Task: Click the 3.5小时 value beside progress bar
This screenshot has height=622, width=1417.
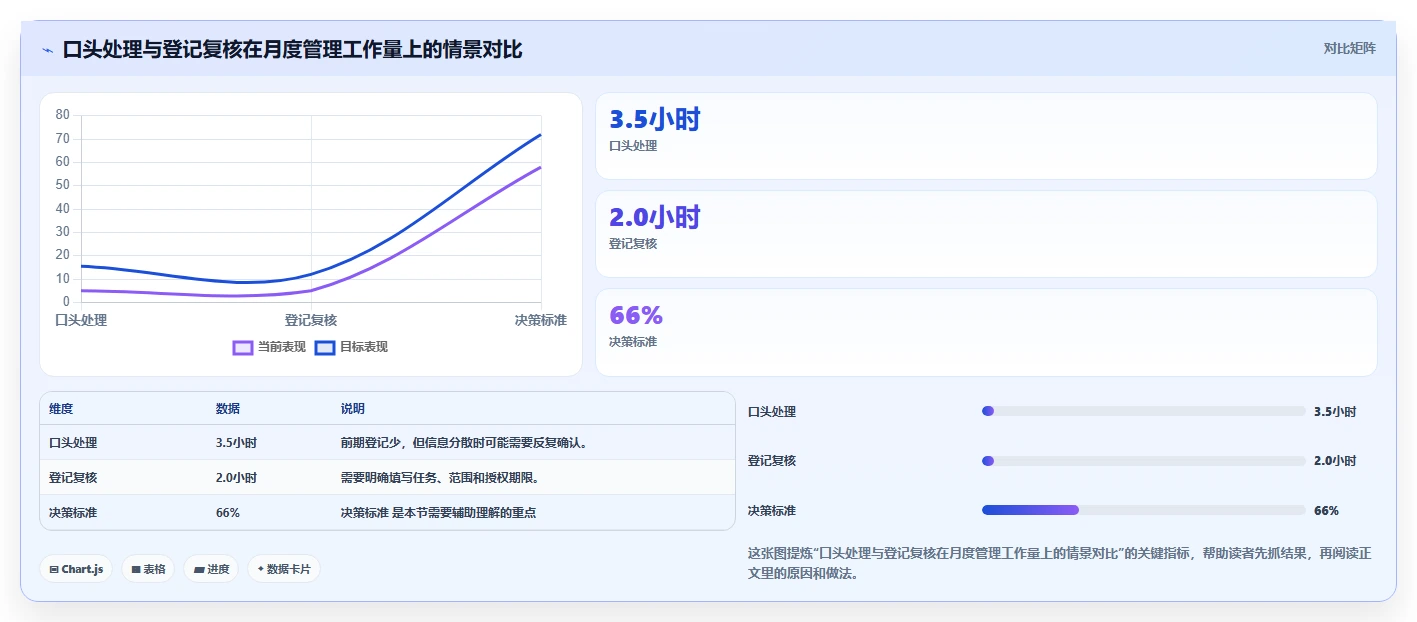Action: coord(1335,411)
